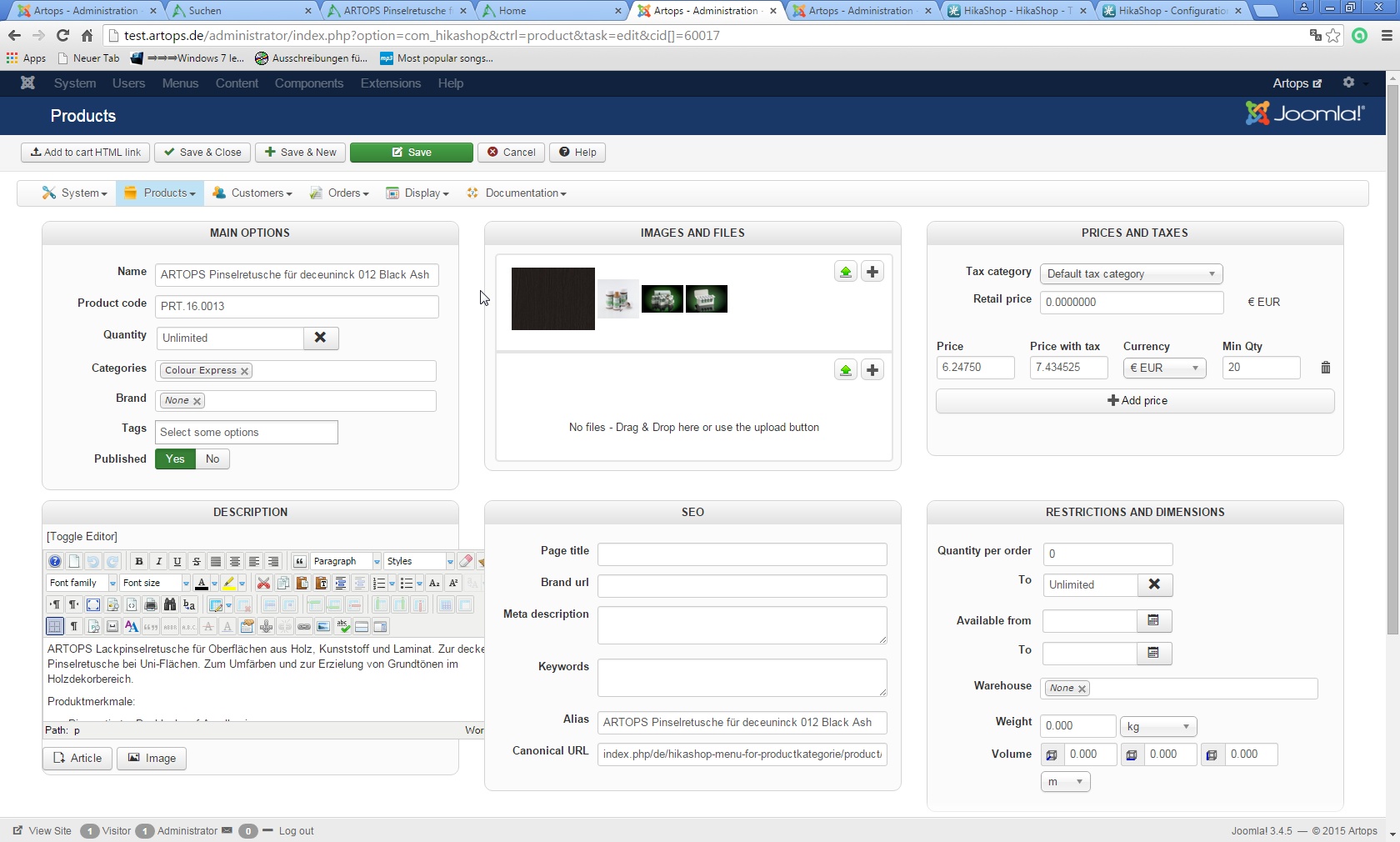Screen dimensions: 1400x842
Task: Set Published to Yes
Action: (175, 459)
